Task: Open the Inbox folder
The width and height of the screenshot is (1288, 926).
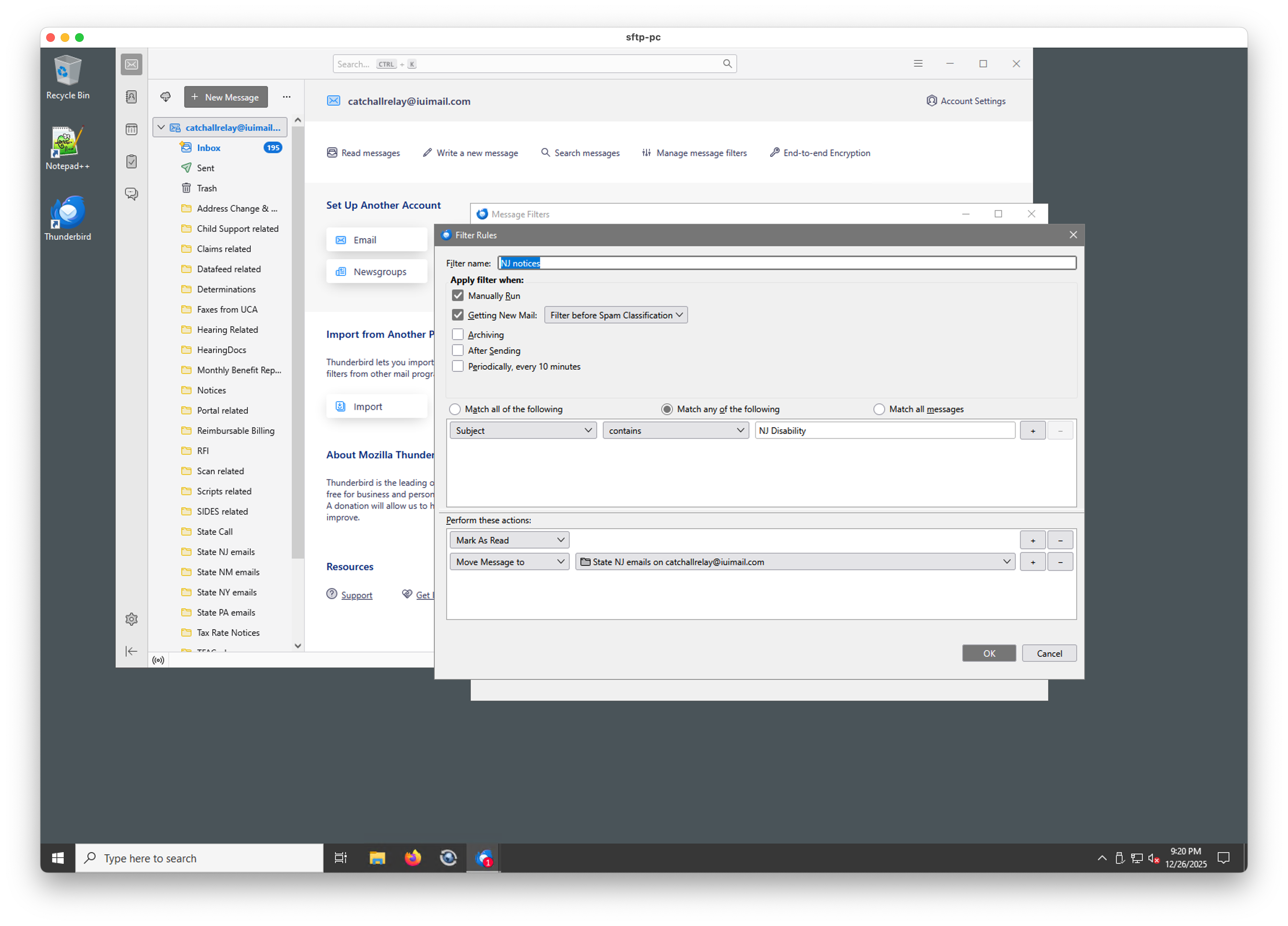Action: (208, 148)
